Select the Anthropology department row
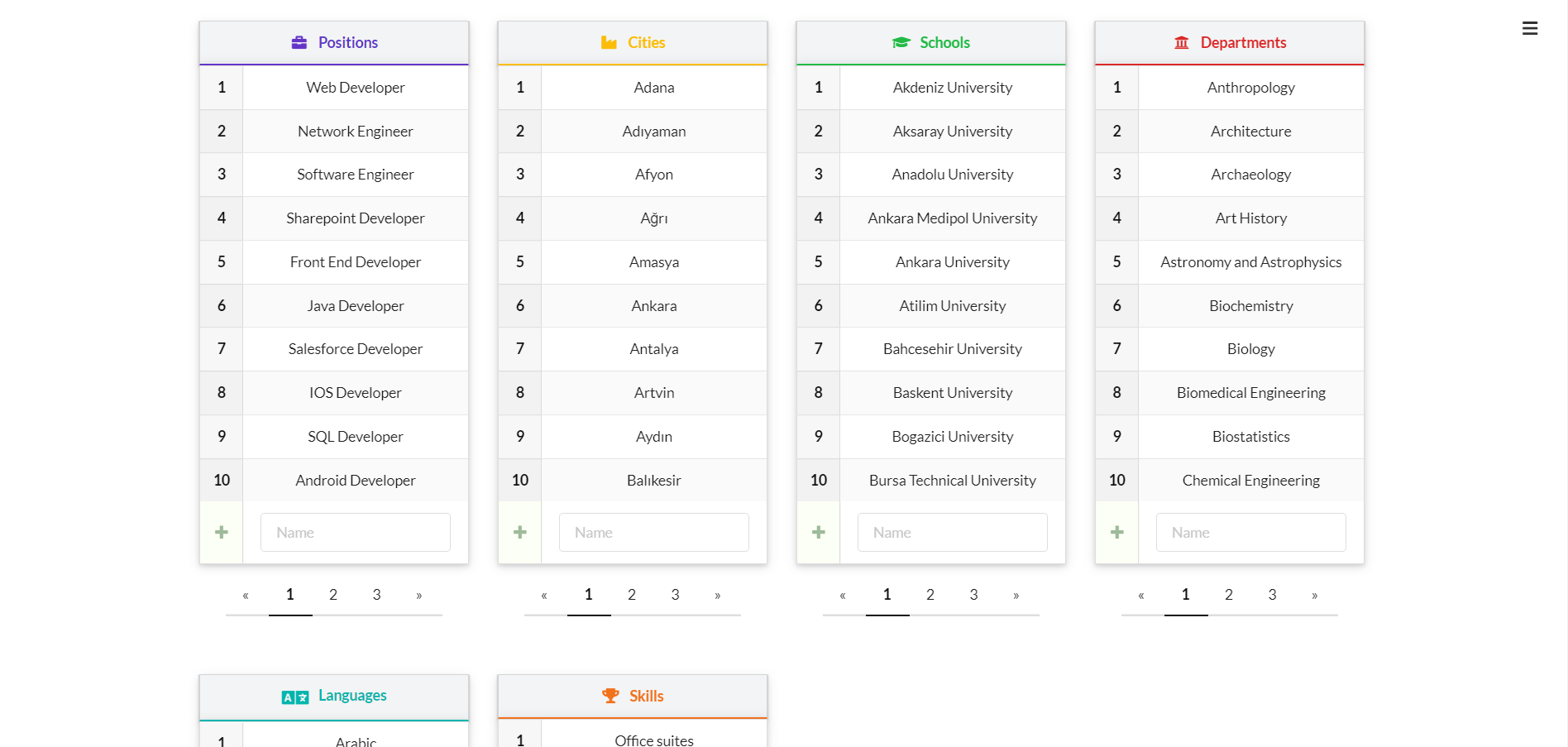This screenshot has height=747, width=1568. (x=1230, y=87)
